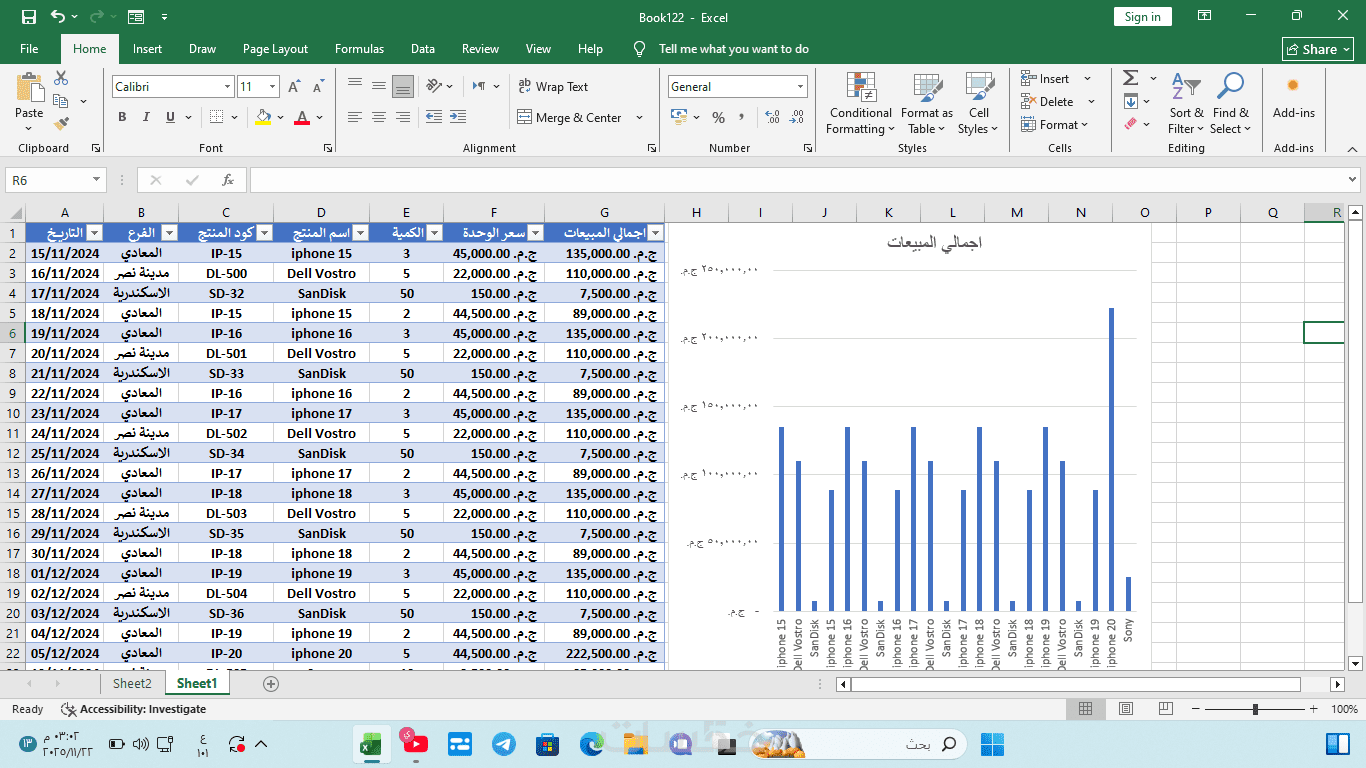Click the Name Box showing R6
The image size is (1366, 768).
click(x=47, y=180)
